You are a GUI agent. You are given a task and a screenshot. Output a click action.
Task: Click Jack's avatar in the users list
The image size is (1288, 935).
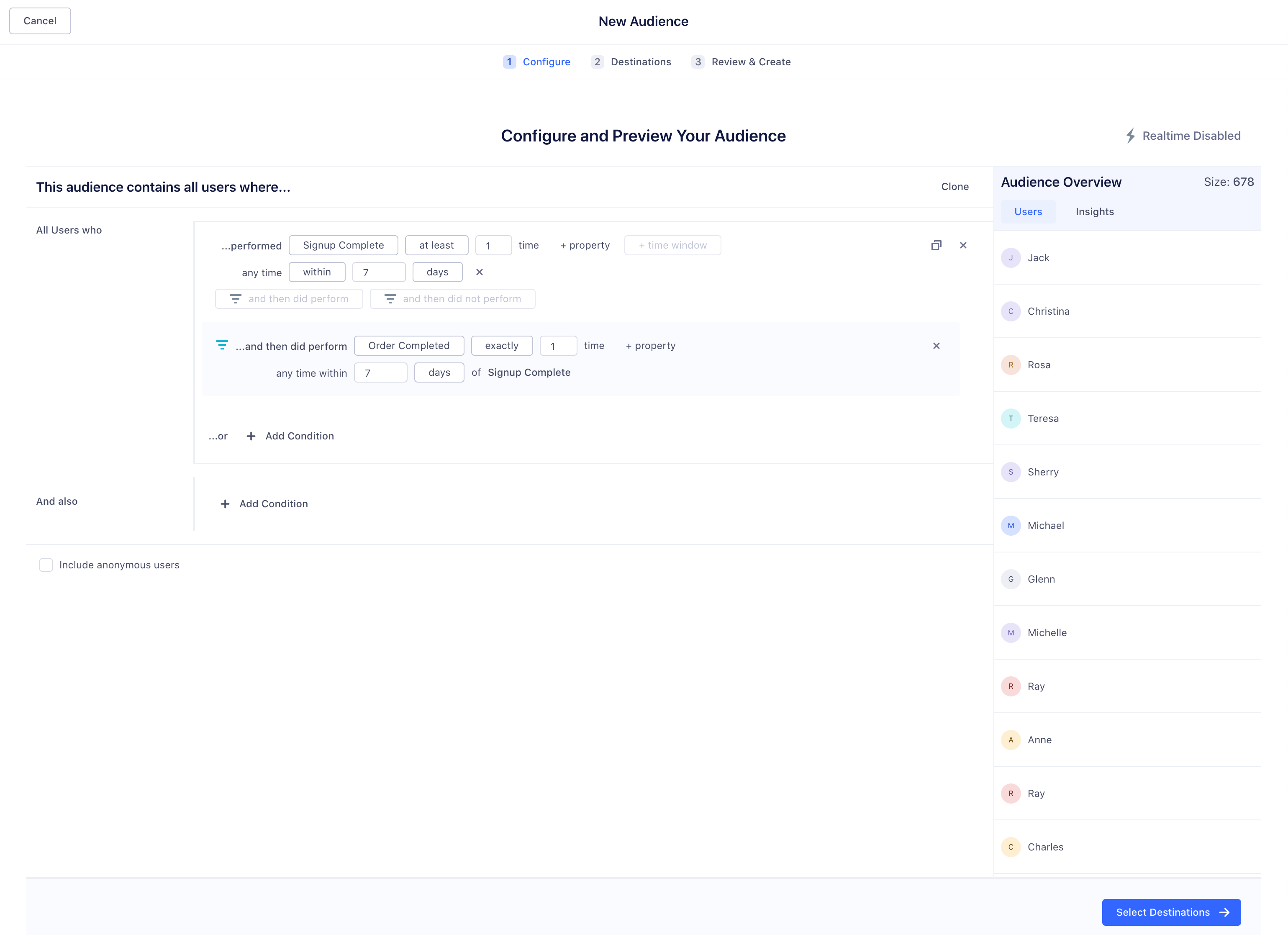tap(1010, 258)
